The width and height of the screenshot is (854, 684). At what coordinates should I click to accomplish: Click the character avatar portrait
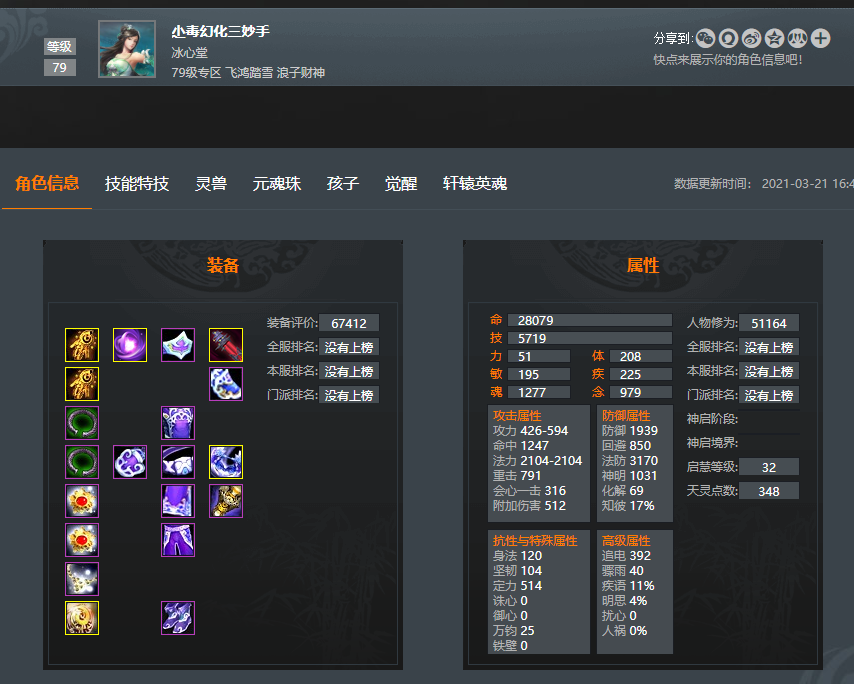(x=127, y=49)
